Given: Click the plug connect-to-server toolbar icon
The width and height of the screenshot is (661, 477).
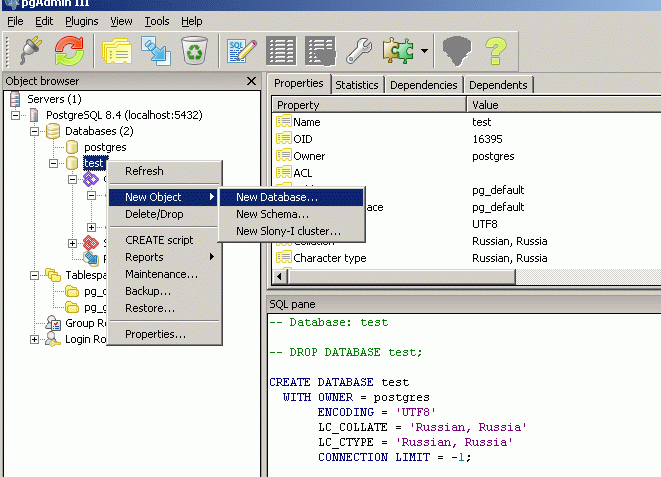Looking at the screenshot, I should 31,51.
